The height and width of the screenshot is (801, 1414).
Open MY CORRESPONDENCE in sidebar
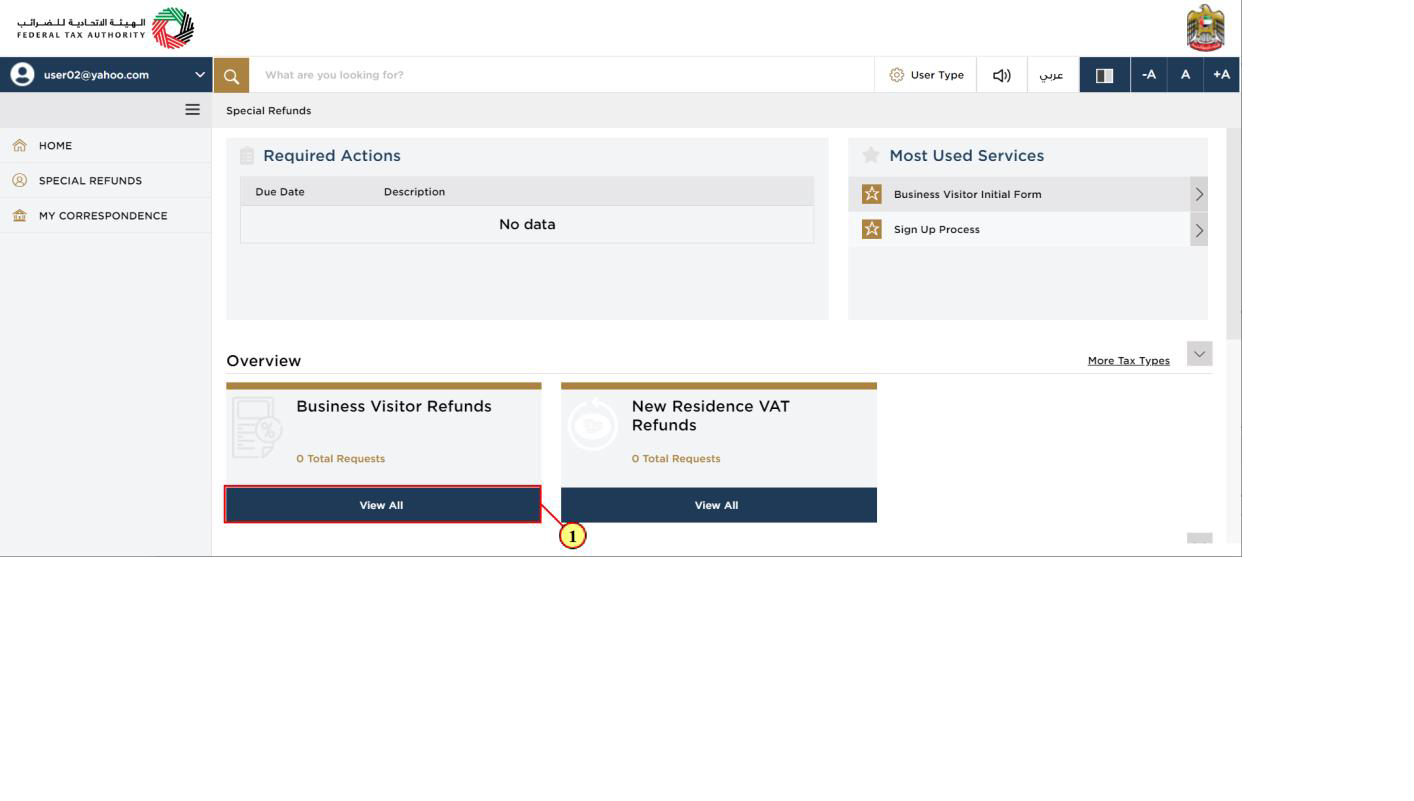point(106,215)
